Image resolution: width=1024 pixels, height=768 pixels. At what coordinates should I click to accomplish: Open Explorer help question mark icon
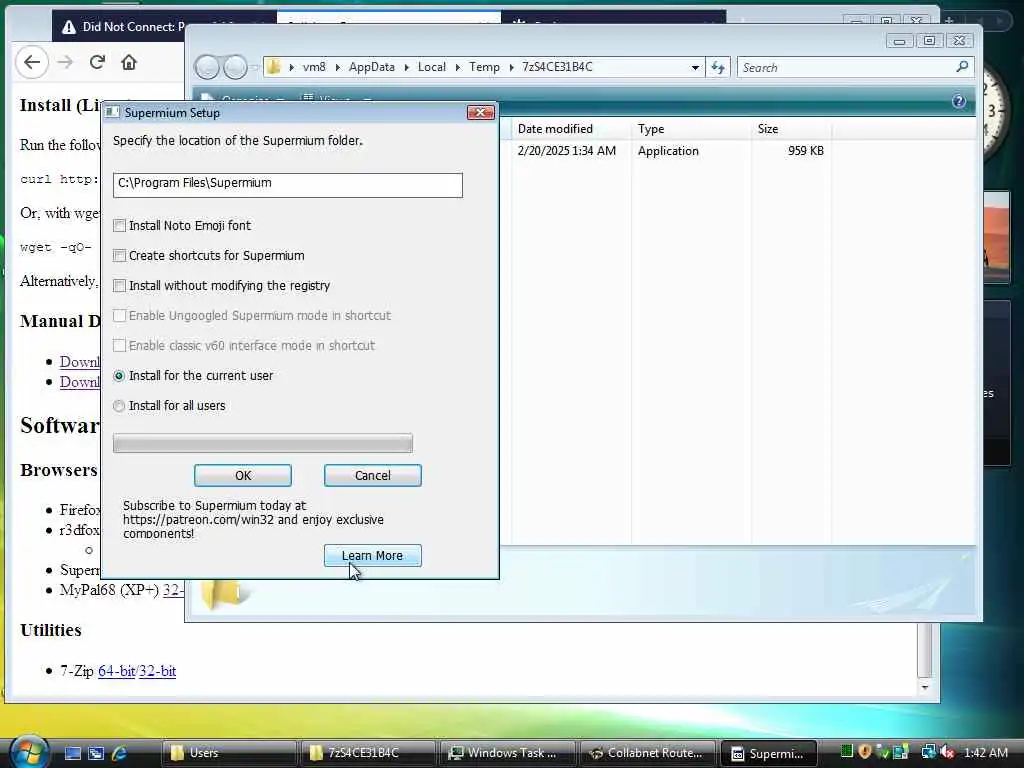coord(959,101)
